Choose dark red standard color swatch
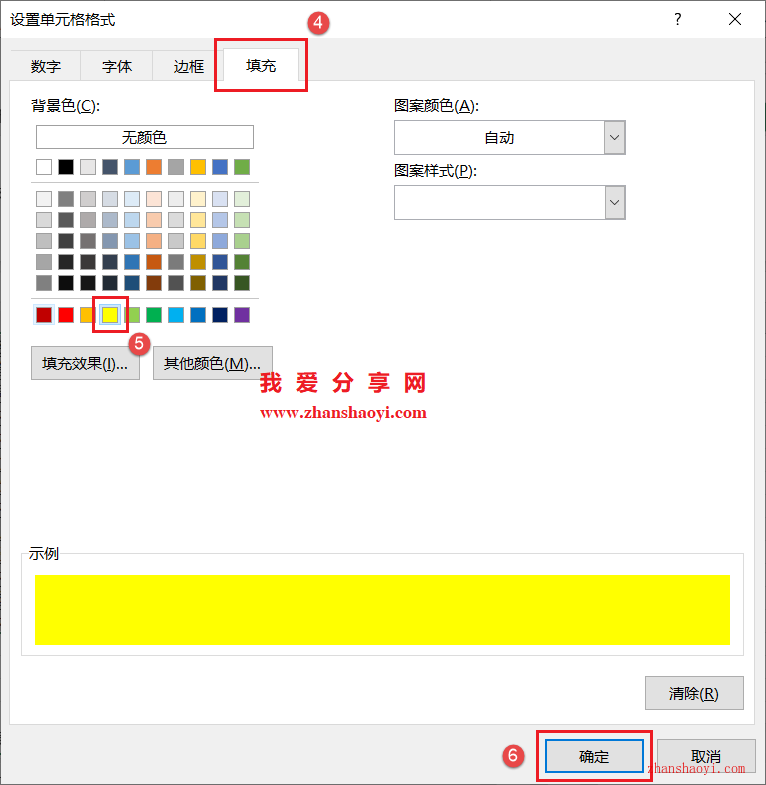766x785 pixels. coord(44,315)
